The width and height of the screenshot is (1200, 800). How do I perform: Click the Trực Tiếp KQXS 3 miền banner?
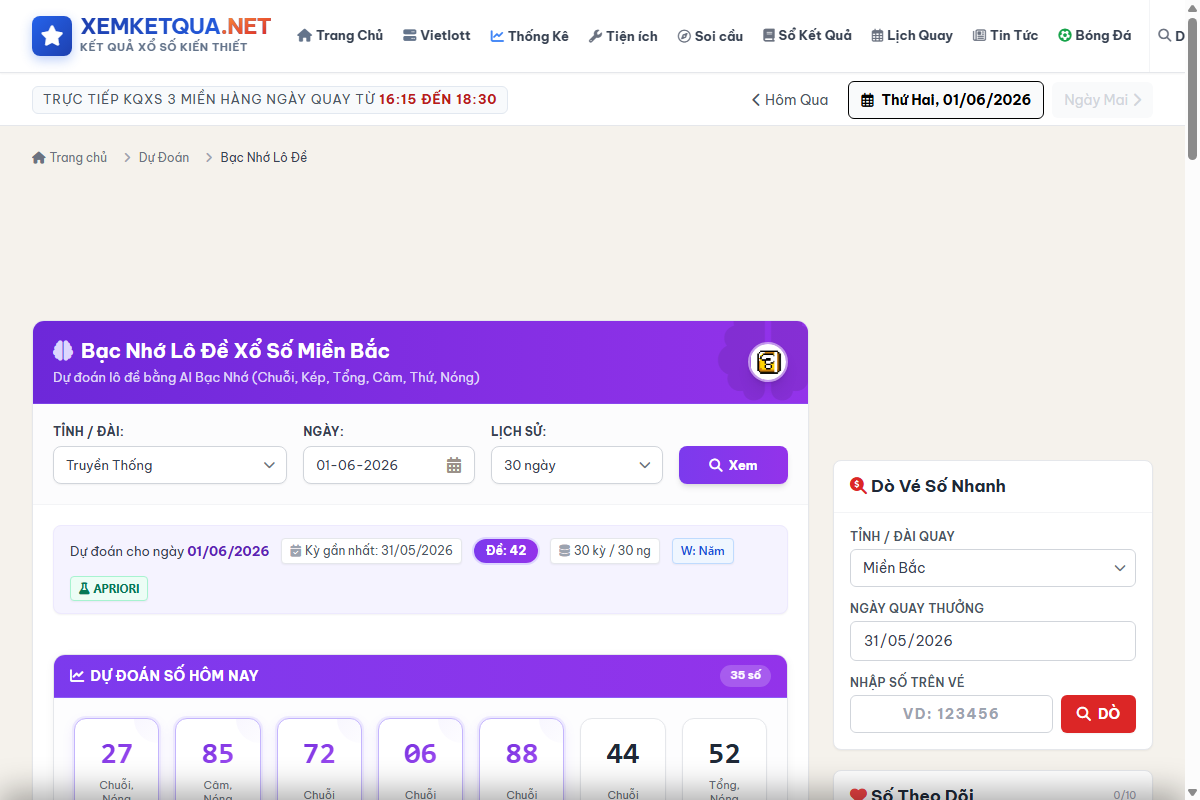(270, 100)
